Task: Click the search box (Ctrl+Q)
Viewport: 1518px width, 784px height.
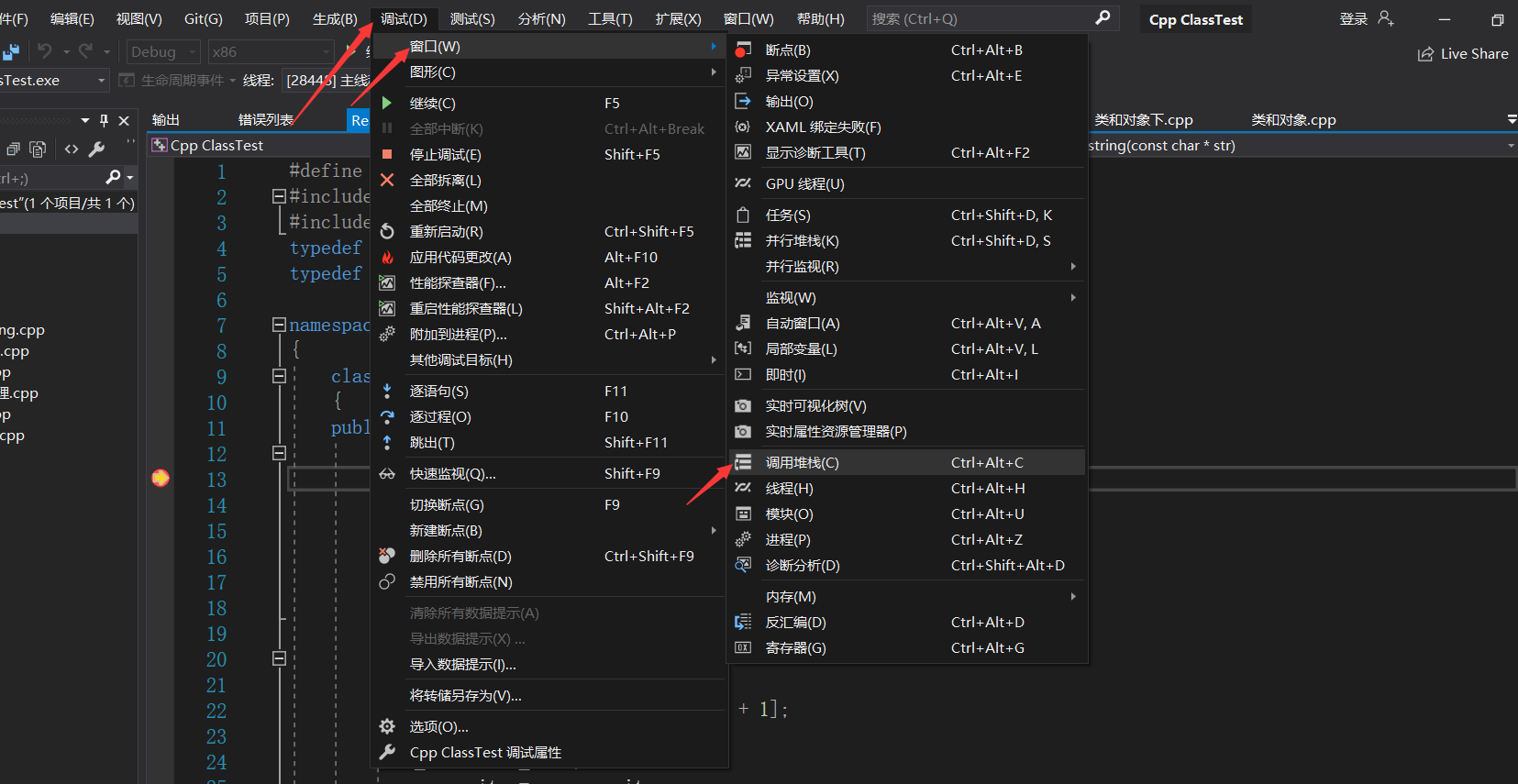Action: [992, 18]
